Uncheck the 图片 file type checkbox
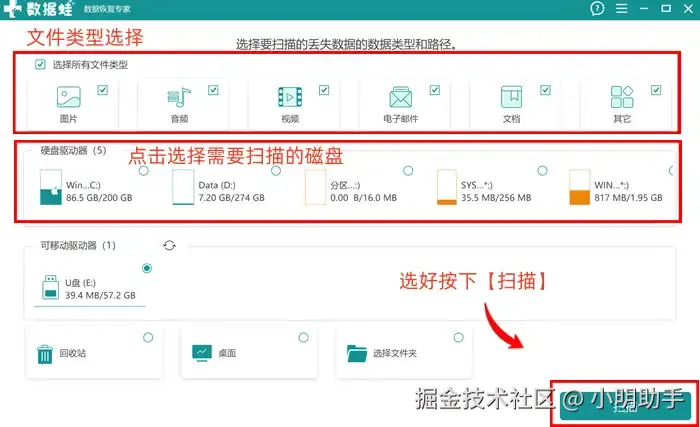This screenshot has height=427, width=700. [x=103, y=90]
